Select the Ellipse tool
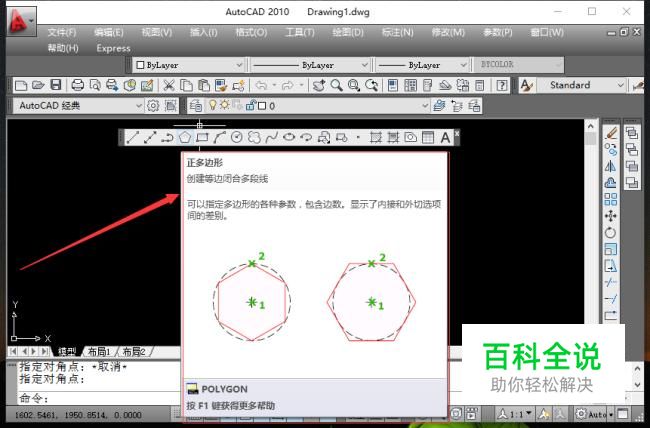Image resolution: width=650 pixels, height=428 pixels. point(289,137)
